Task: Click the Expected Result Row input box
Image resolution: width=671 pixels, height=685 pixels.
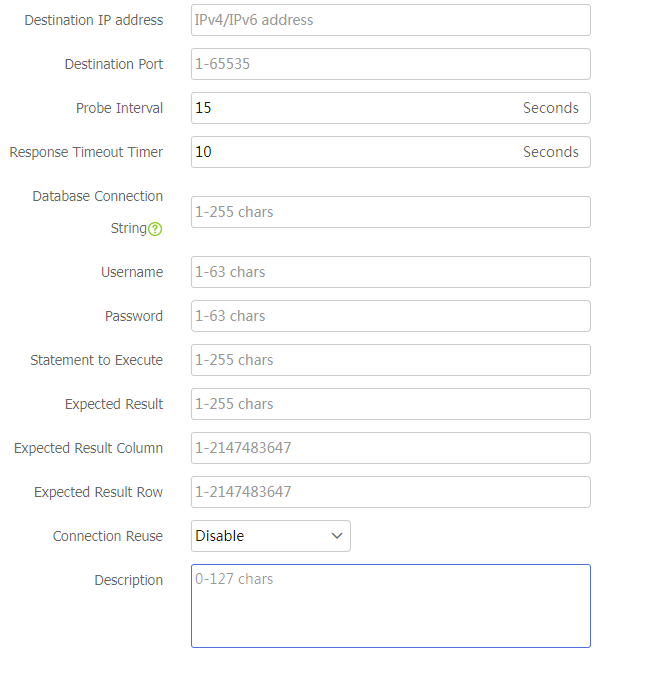Action: tap(390, 492)
